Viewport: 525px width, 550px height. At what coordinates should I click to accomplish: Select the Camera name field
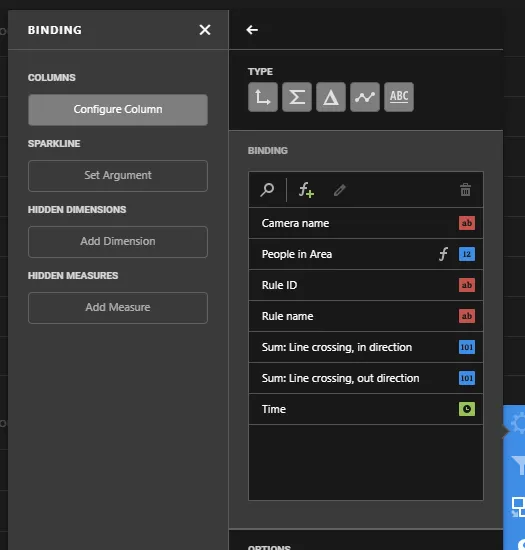366,223
